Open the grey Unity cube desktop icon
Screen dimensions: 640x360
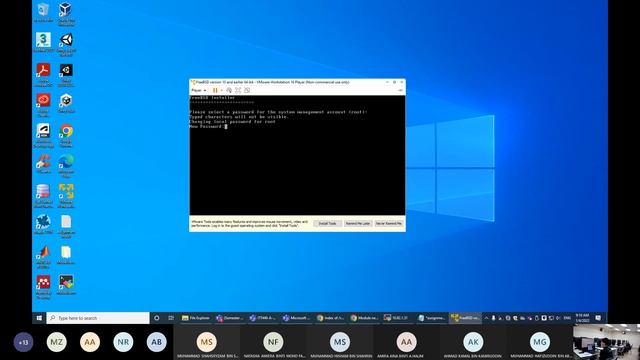pos(66,103)
